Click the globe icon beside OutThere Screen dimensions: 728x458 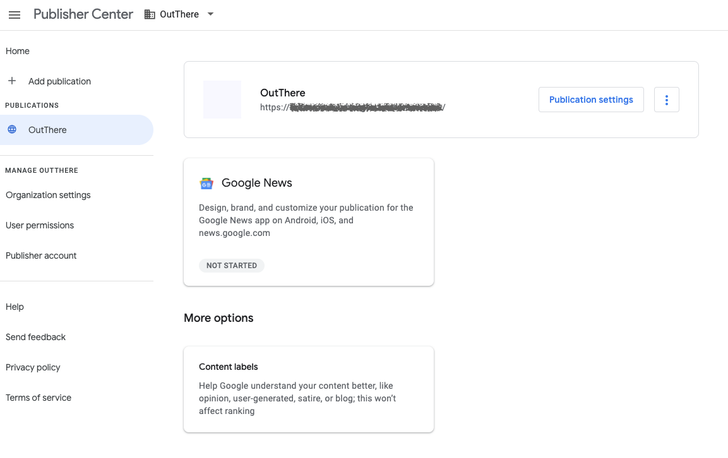(12, 130)
